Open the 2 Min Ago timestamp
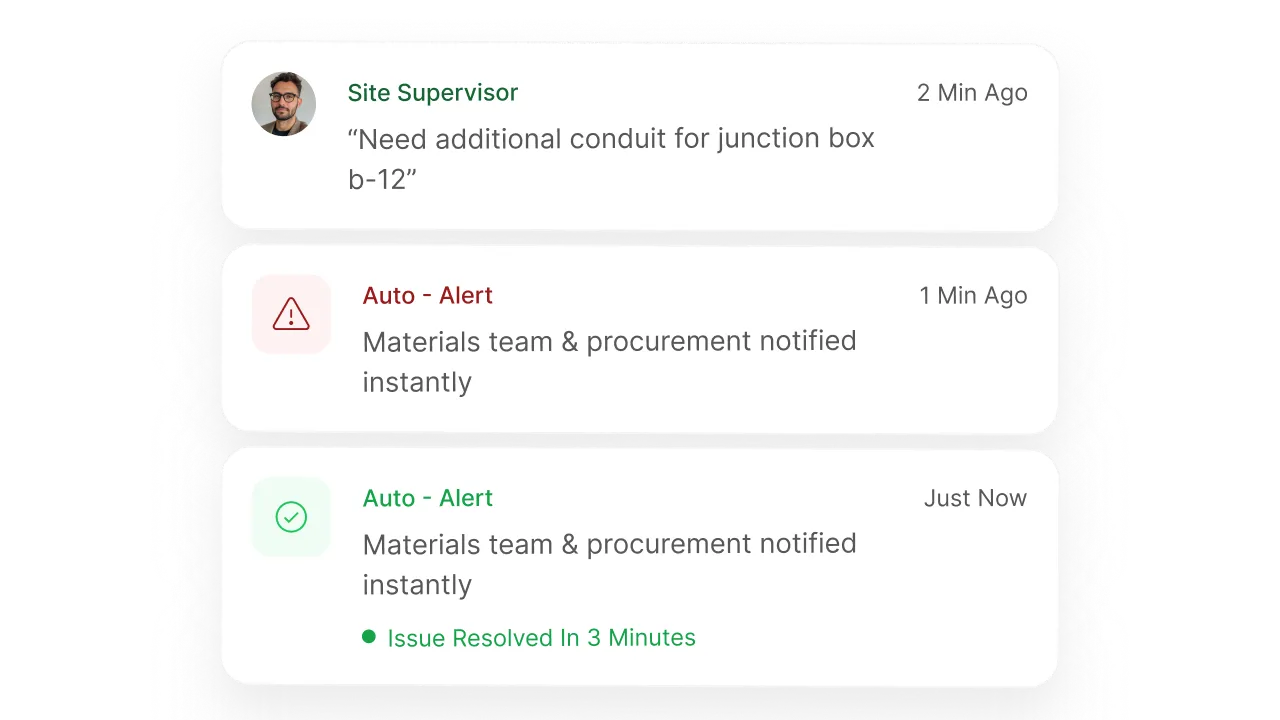1280x720 pixels. click(x=971, y=92)
